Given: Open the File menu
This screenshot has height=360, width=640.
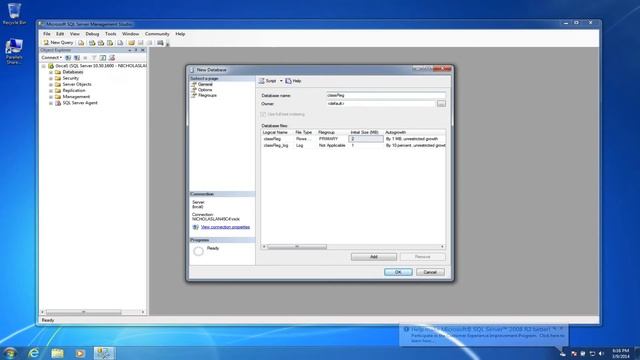Looking at the screenshot, I should click(47, 34).
